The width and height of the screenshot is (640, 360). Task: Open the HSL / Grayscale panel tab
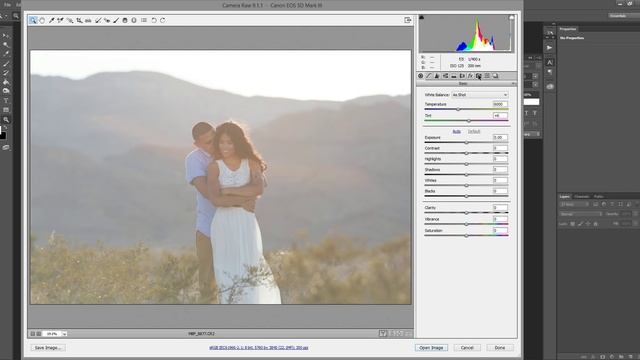[445, 76]
